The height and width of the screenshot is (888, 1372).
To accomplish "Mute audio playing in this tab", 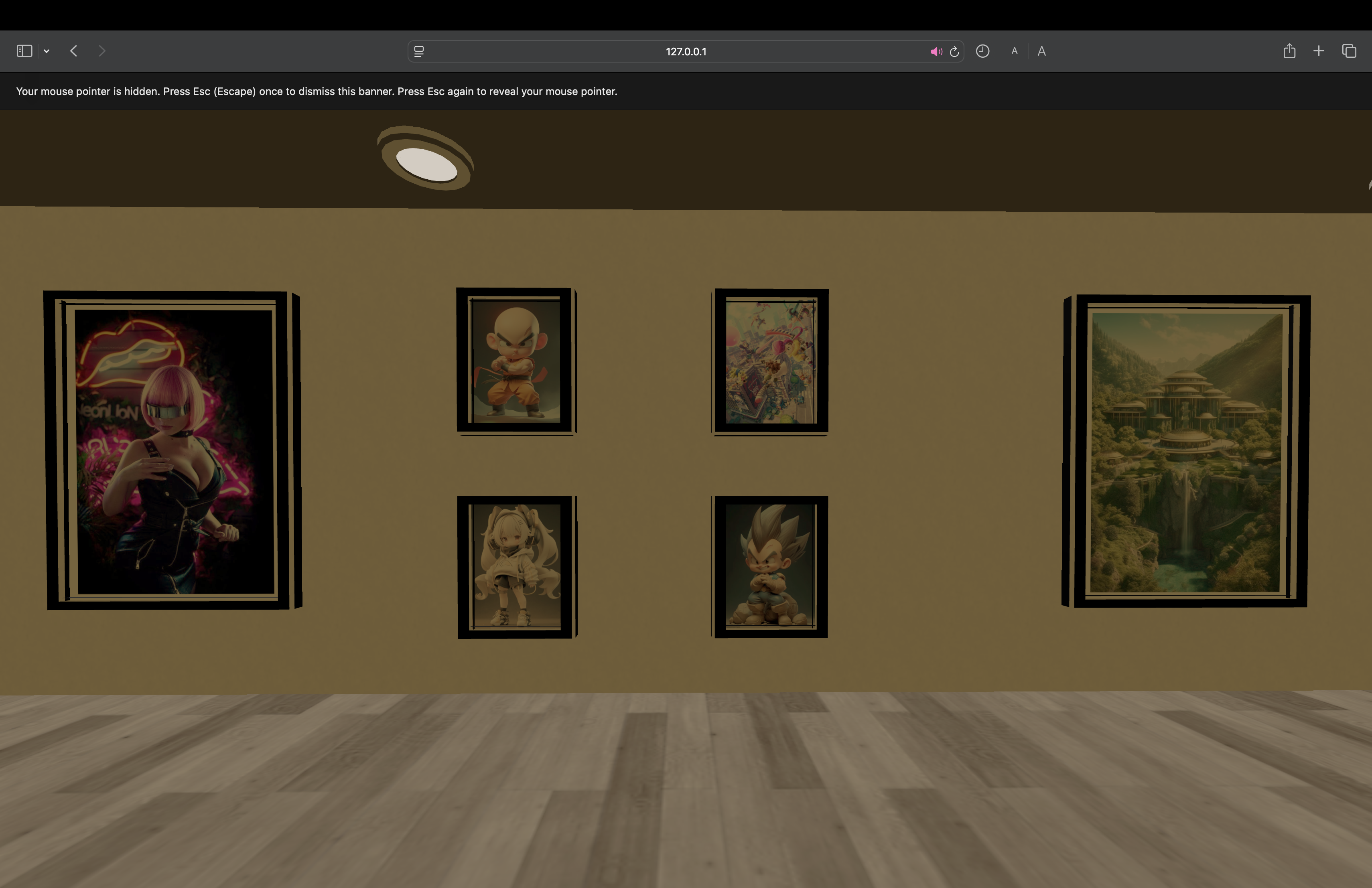I will point(936,52).
